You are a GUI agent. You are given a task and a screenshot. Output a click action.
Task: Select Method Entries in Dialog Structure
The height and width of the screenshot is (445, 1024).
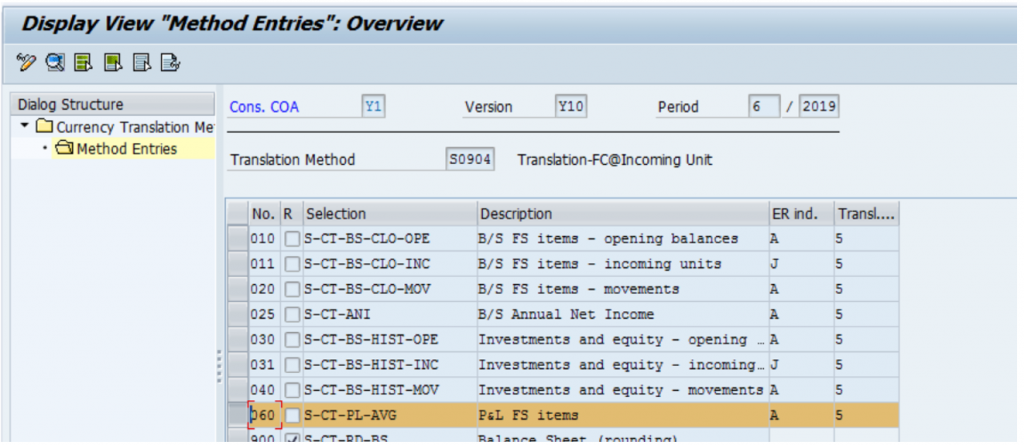click(127, 149)
